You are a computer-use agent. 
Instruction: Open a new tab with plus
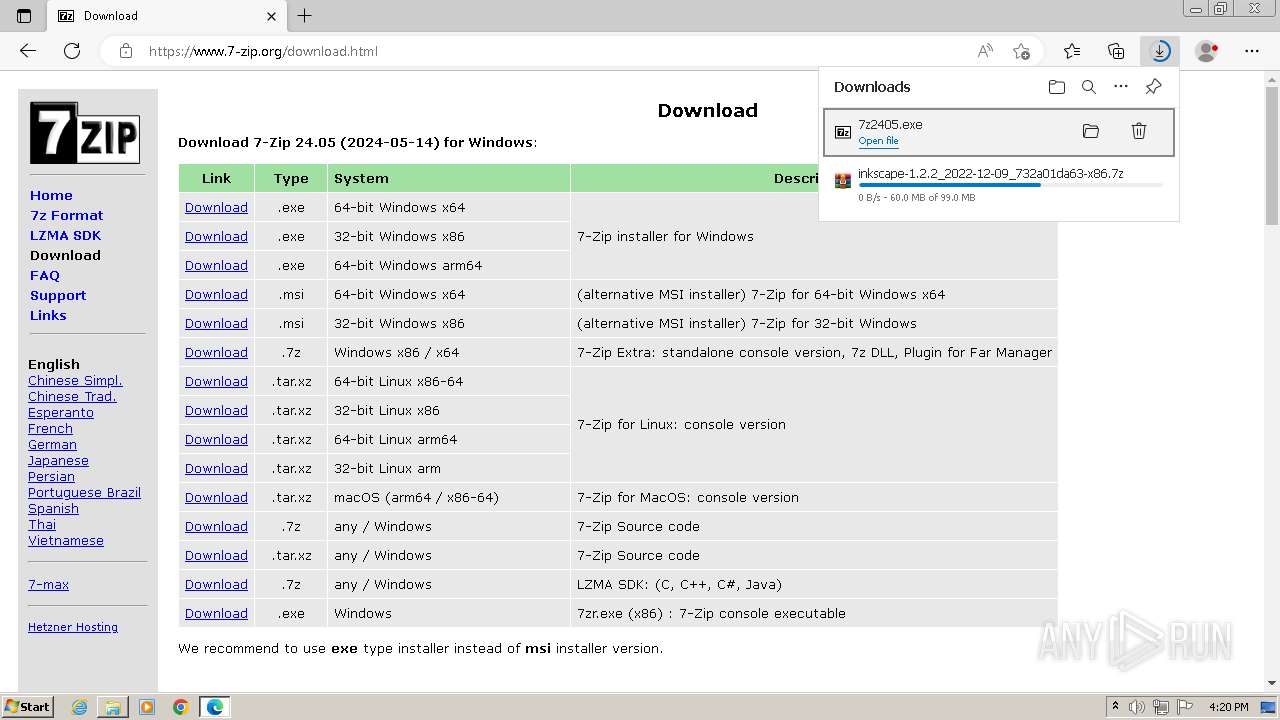pyautogui.click(x=305, y=16)
